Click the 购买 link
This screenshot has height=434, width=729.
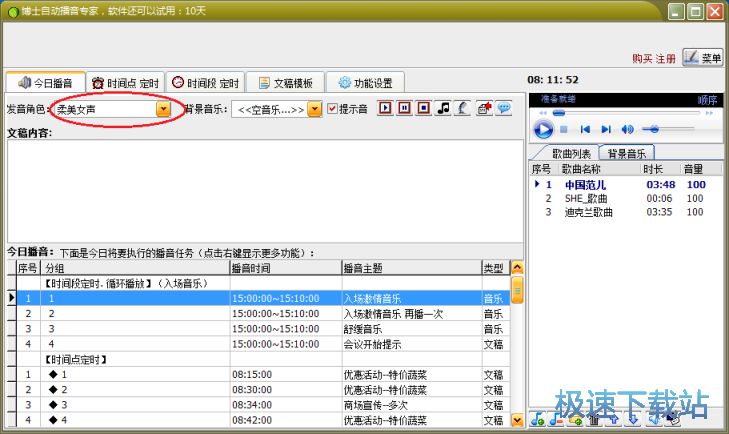pyautogui.click(x=642, y=59)
